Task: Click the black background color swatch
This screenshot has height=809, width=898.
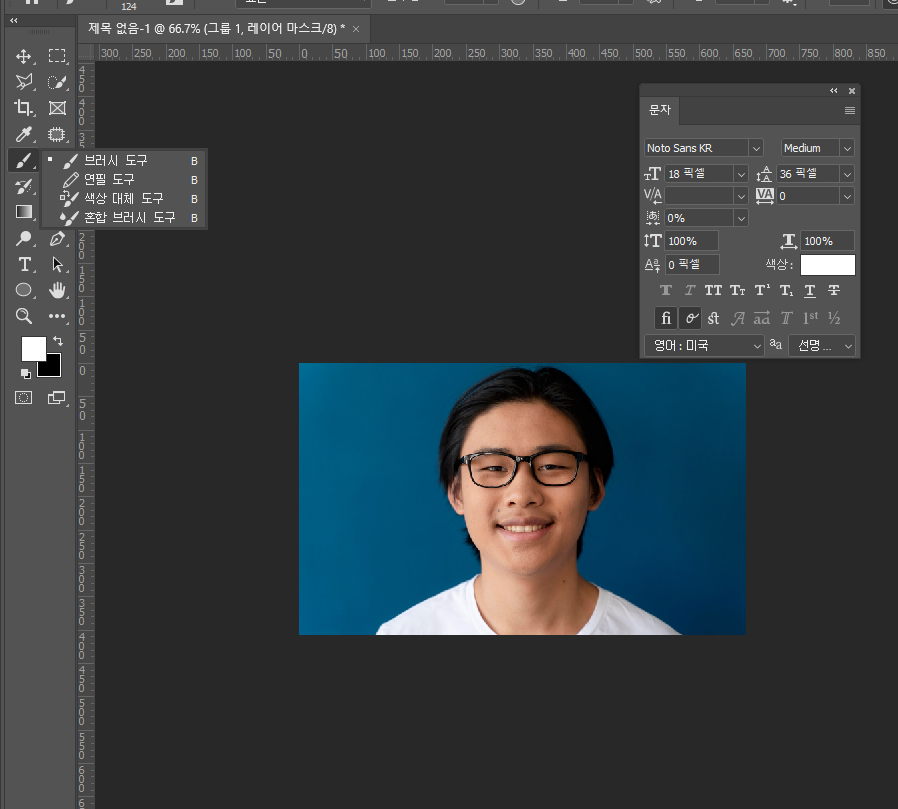Action: click(53, 368)
